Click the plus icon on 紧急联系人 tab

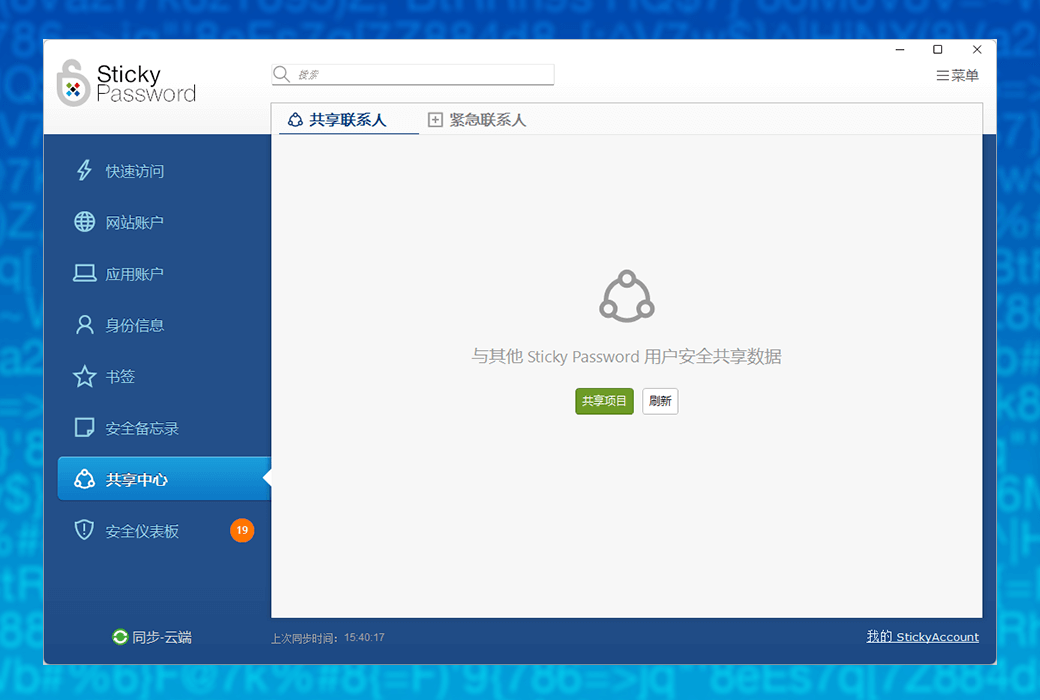pyautogui.click(x=435, y=120)
